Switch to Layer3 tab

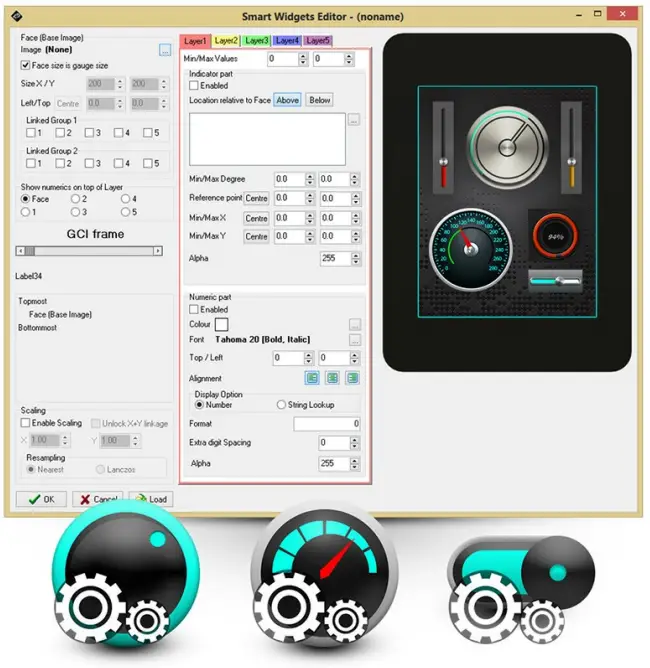point(256,40)
